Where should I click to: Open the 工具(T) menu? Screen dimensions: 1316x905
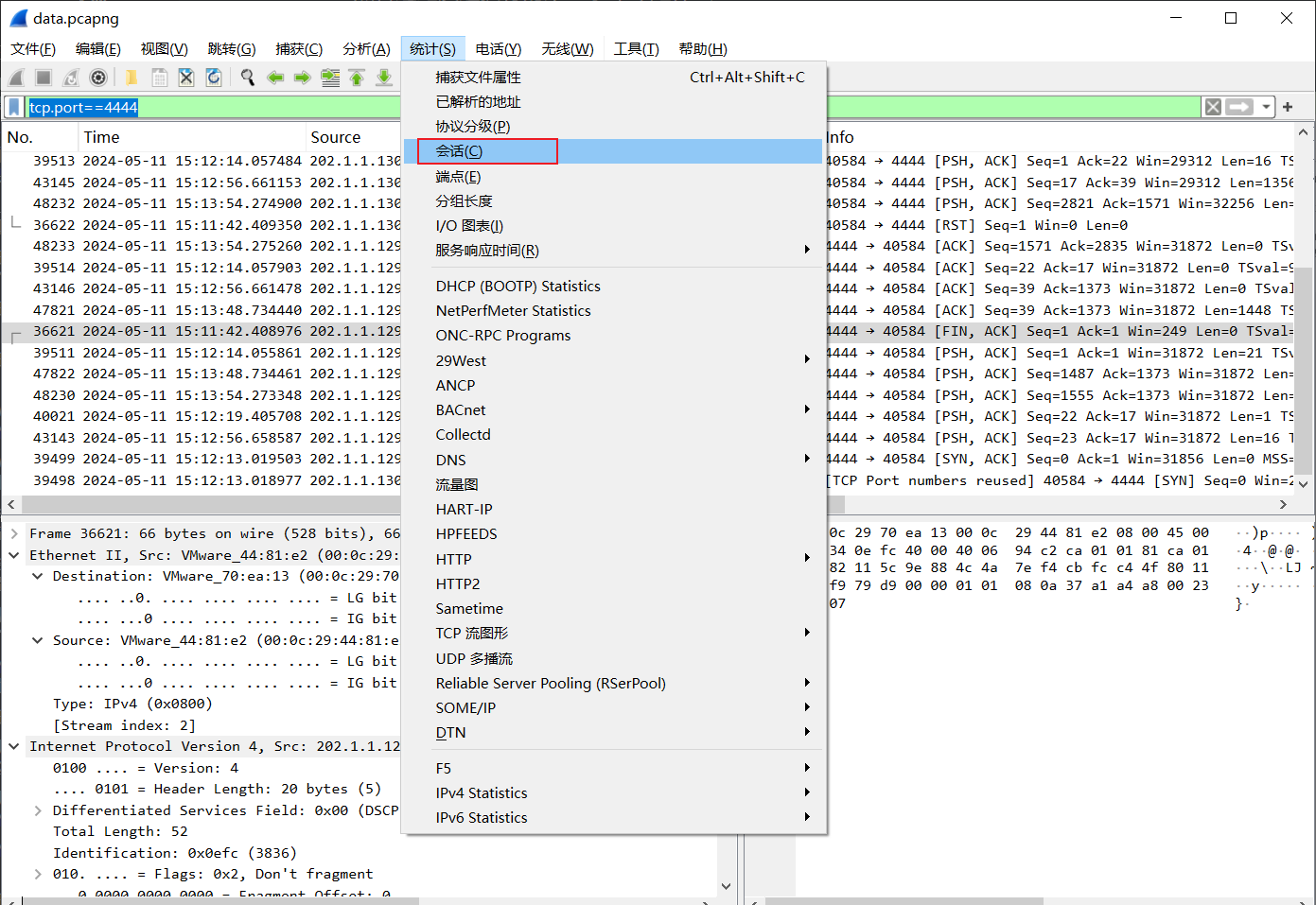tap(637, 49)
